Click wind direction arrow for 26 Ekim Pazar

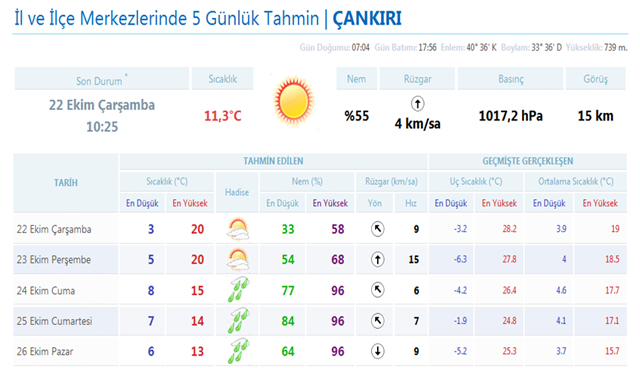click(378, 351)
